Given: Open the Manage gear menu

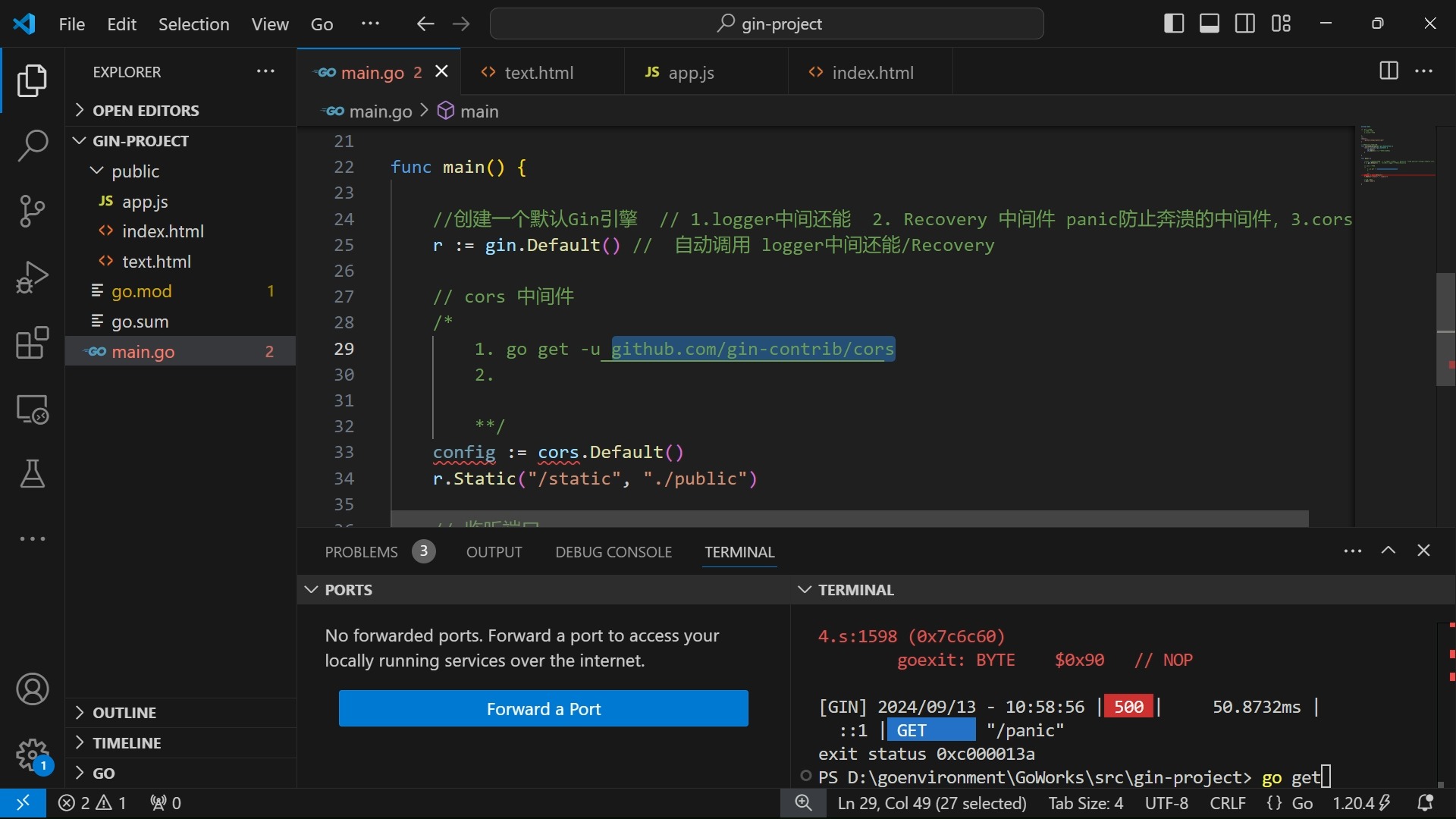Looking at the screenshot, I should tap(32, 755).
